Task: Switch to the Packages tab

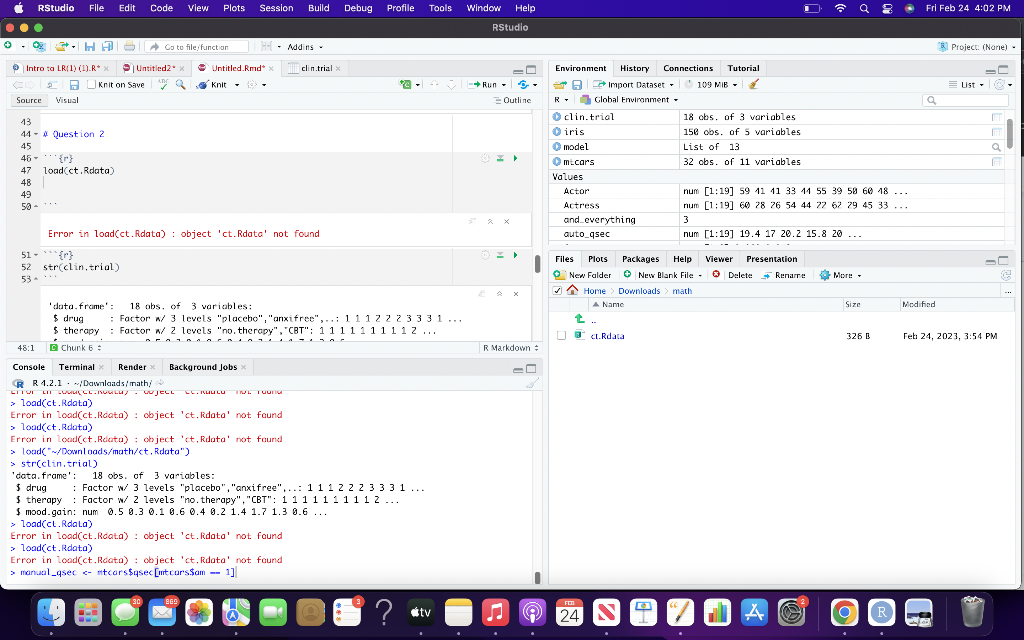Action: pyautogui.click(x=640, y=259)
